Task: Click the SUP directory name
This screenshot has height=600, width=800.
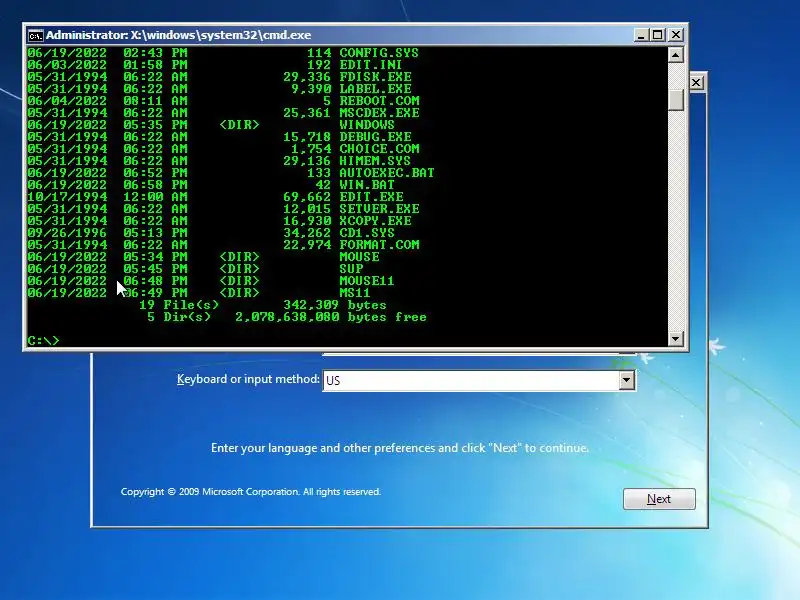Action: pos(351,269)
